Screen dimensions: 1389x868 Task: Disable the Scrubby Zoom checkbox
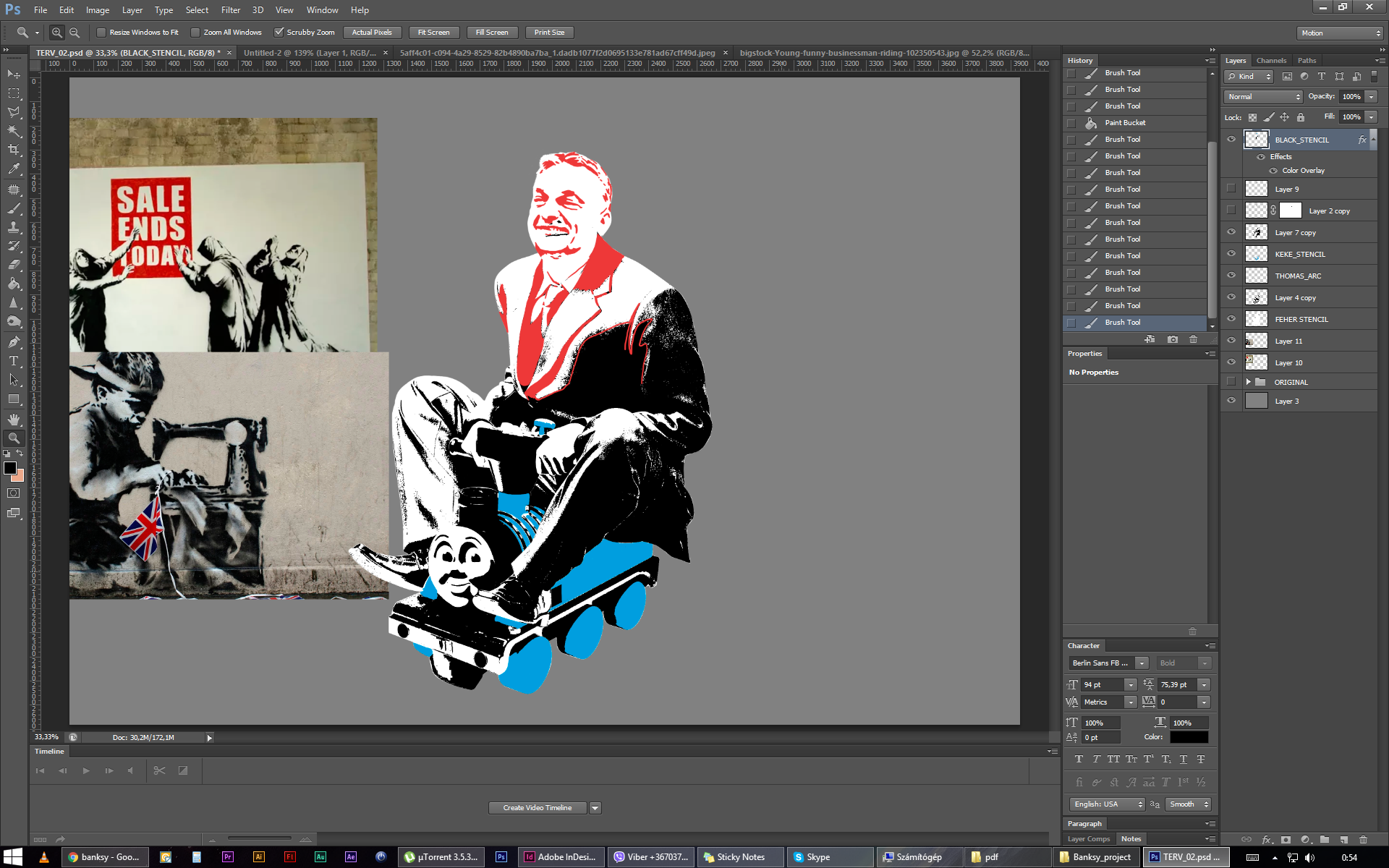pyautogui.click(x=279, y=33)
